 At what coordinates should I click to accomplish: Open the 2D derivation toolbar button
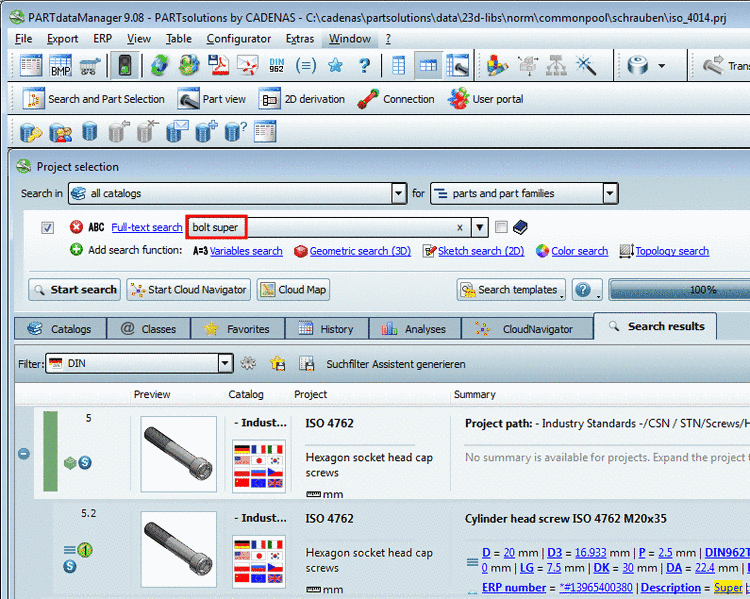[302, 99]
